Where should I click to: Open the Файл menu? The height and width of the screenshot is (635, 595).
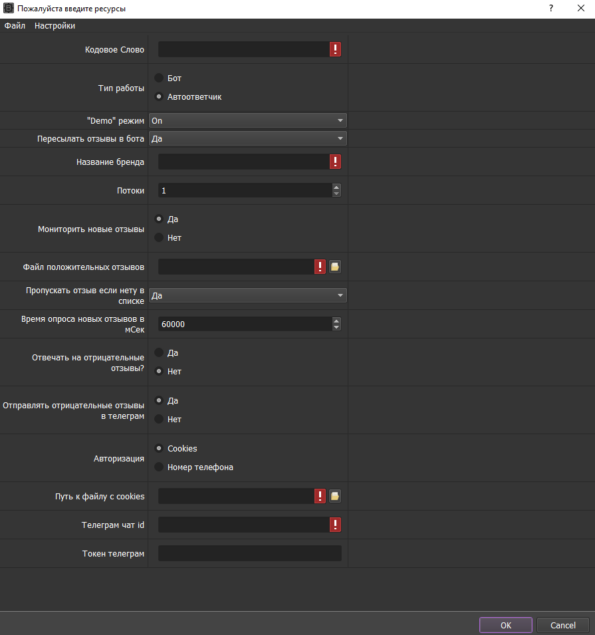(15, 26)
